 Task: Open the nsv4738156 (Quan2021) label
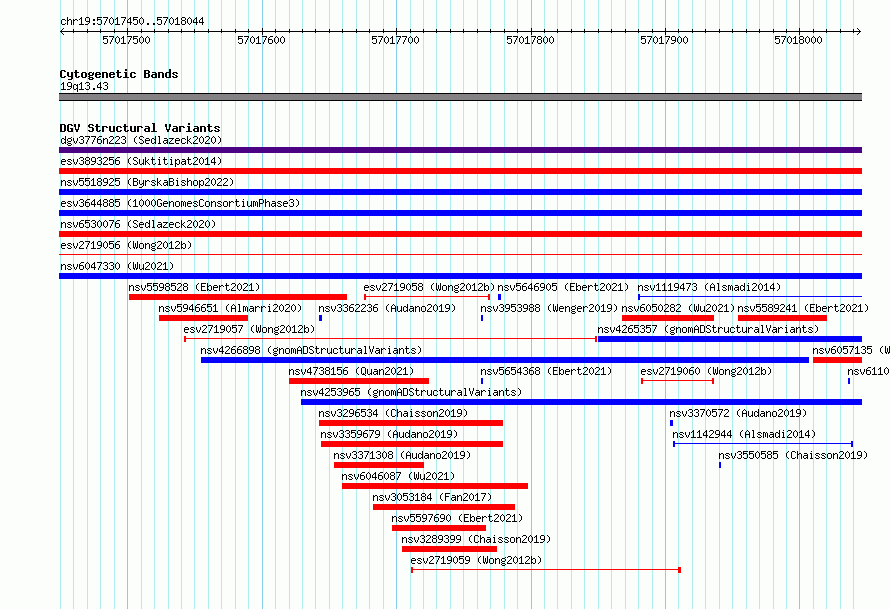[351, 371]
